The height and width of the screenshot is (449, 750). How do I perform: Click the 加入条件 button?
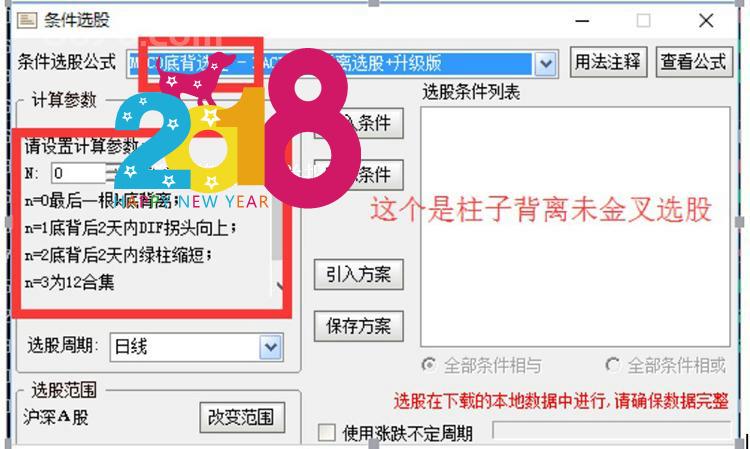tap(358, 123)
